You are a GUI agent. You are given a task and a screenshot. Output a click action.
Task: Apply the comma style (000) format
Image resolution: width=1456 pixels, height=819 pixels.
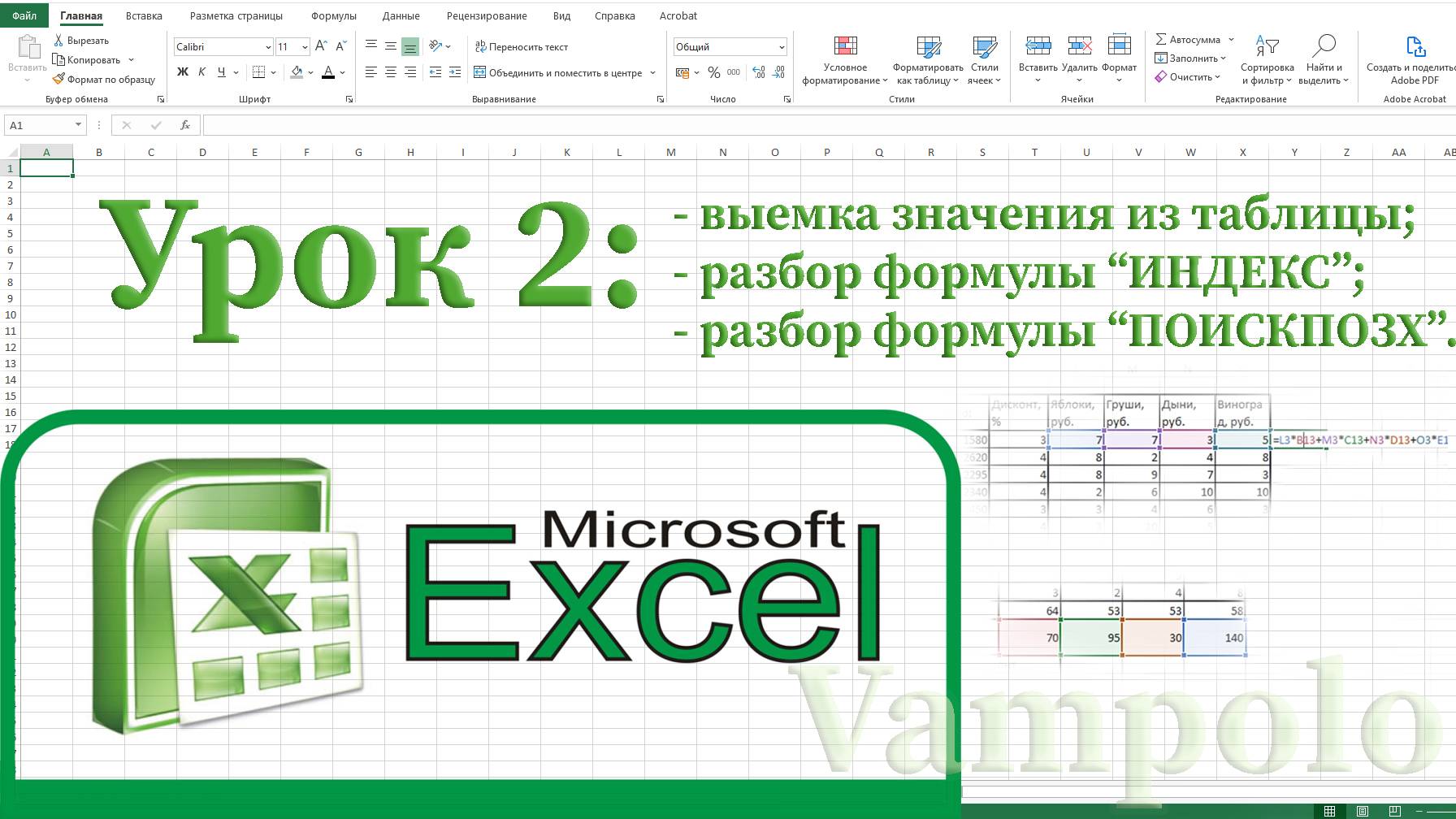[x=734, y=72]
